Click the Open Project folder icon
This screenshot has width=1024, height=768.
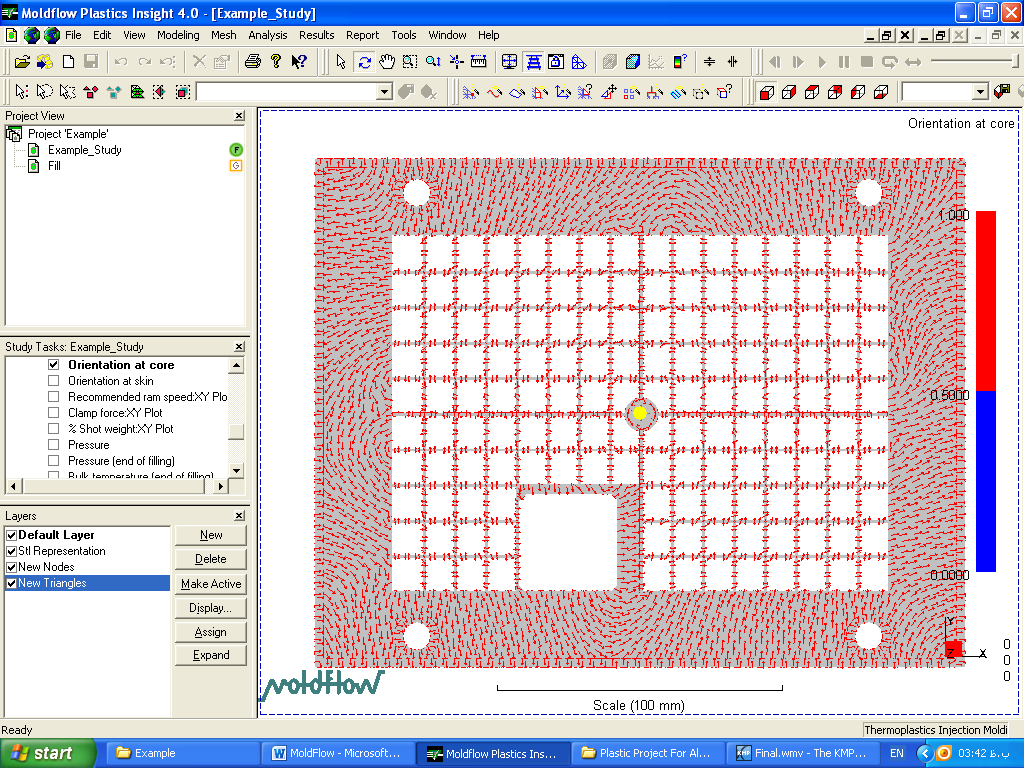22,62
